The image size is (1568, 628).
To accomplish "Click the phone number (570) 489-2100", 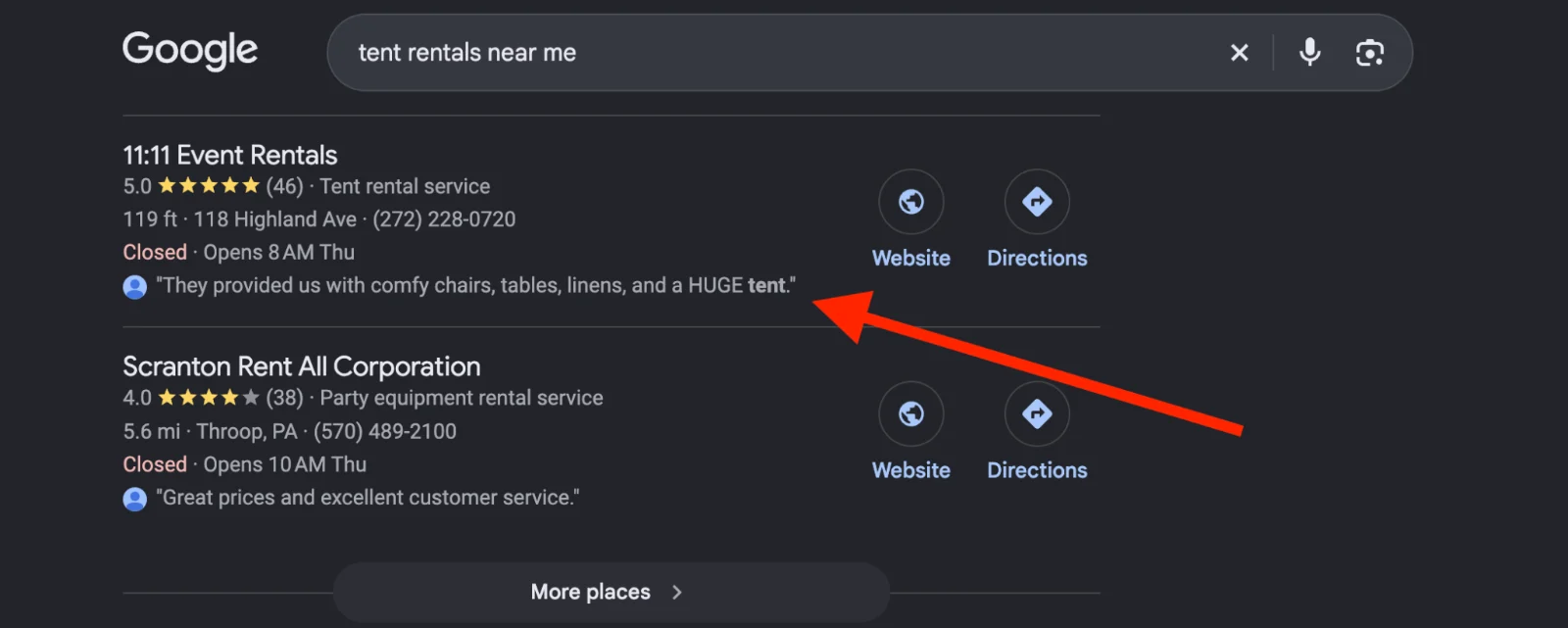I will (x=385, y=431).
